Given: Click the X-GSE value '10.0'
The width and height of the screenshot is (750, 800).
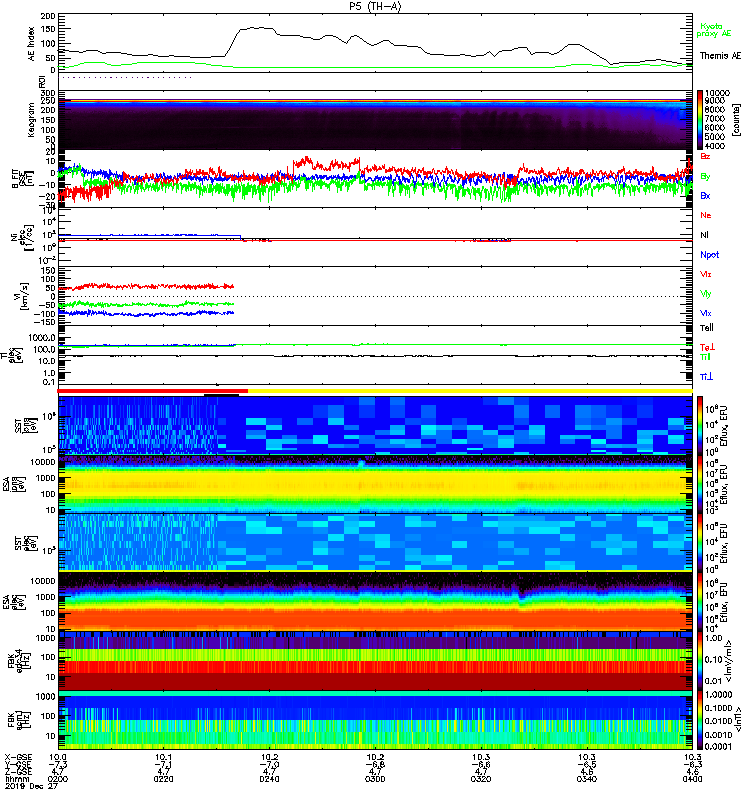Looking at the screenshot, I should point(58,757).
